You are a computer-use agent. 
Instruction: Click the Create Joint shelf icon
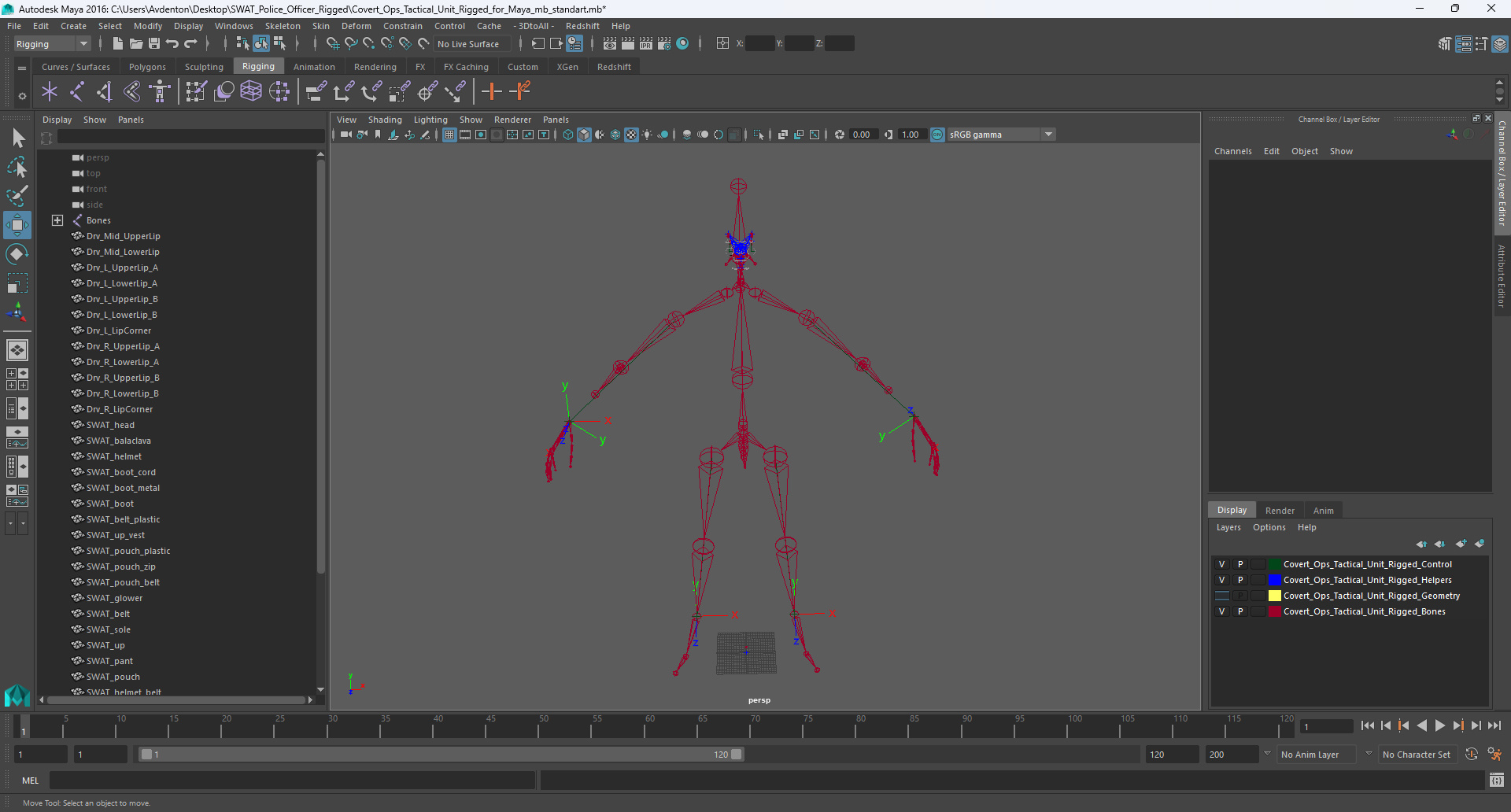[77, 92]
